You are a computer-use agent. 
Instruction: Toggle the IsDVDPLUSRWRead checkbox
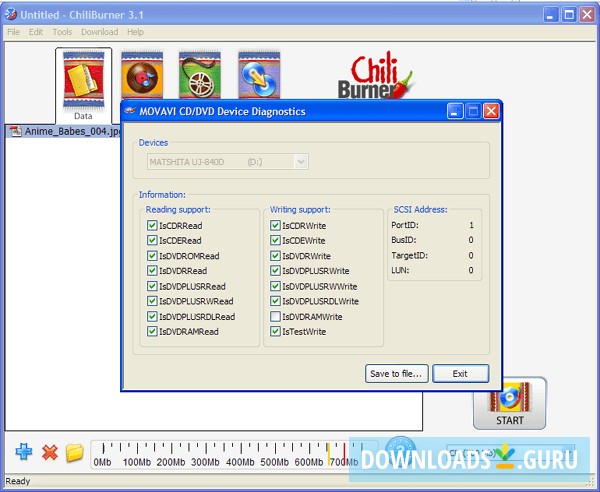152,301
